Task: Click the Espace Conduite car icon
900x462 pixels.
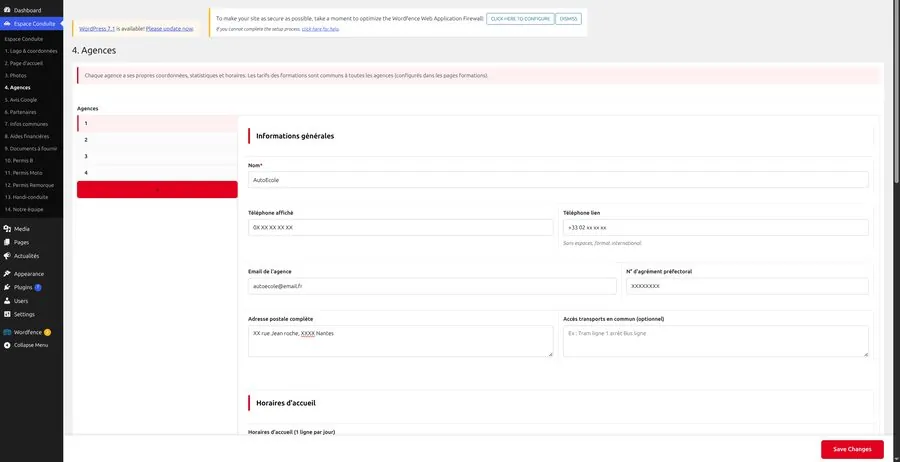Action: pos(7,24)
